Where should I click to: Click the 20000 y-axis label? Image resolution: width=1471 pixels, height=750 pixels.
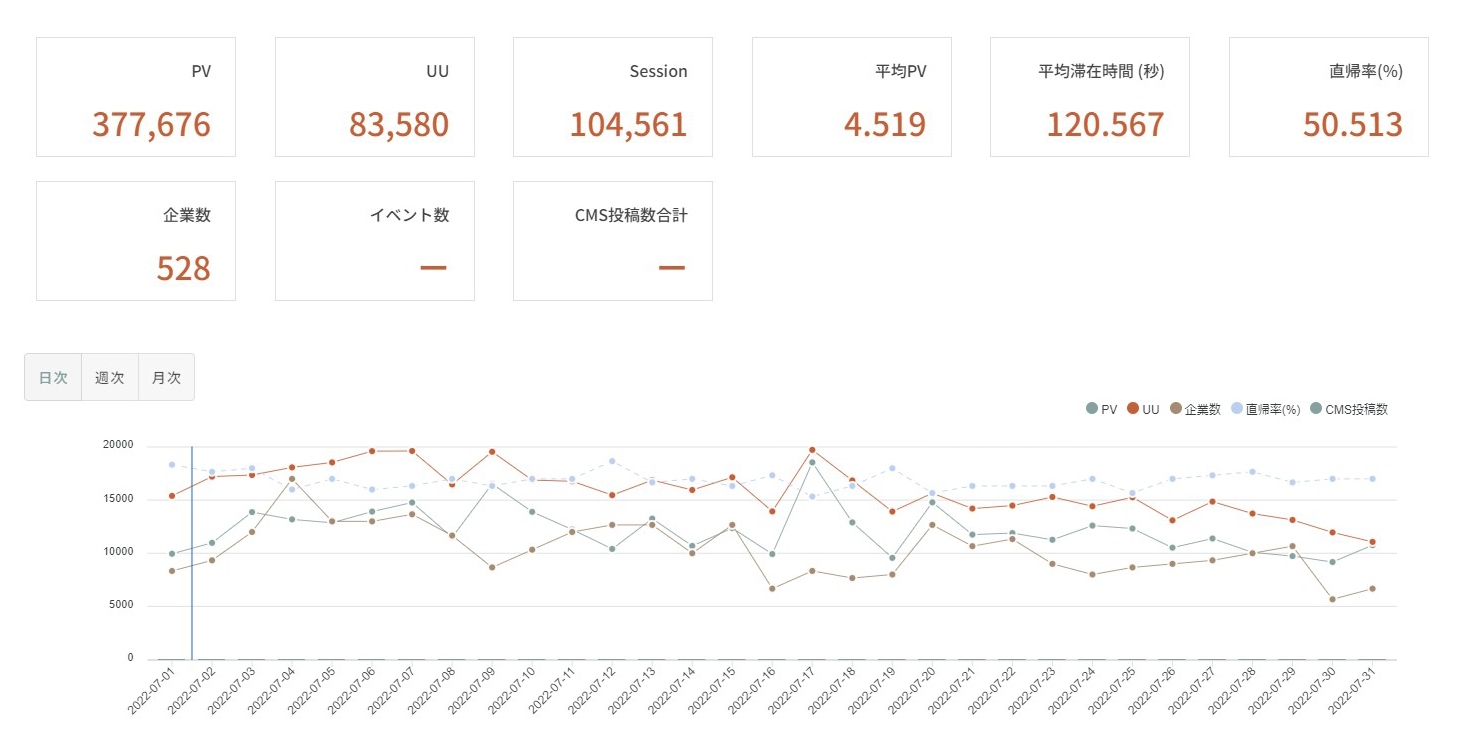(x=117, y=446)
